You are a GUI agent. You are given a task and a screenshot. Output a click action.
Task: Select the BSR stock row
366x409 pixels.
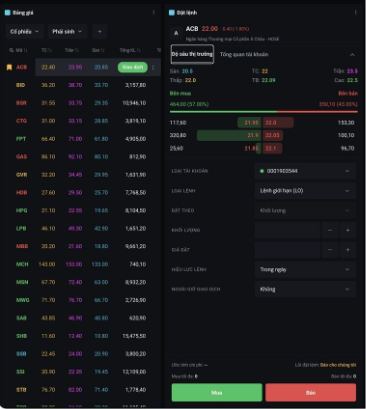[81, 103]
